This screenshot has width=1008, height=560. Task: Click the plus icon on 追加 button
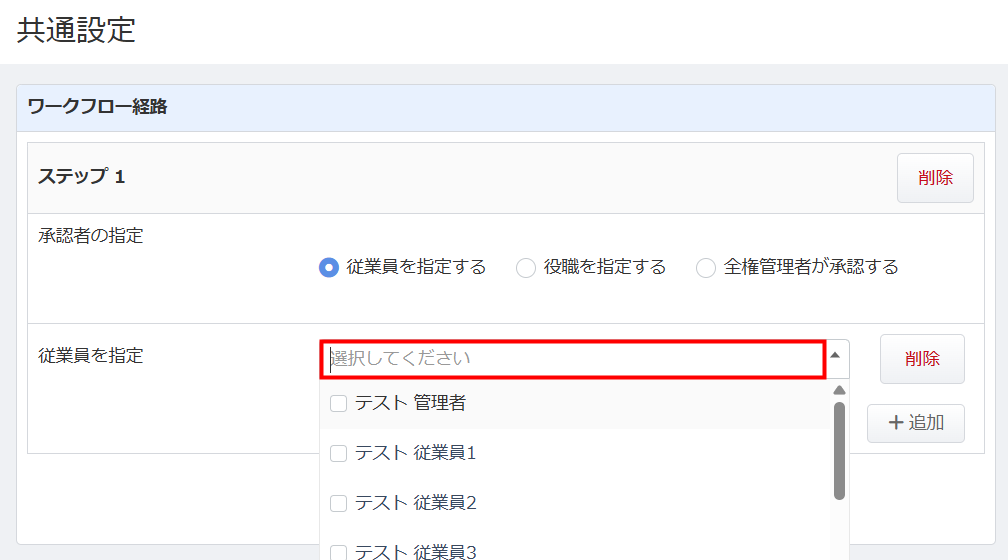click(x=896, y=423)
